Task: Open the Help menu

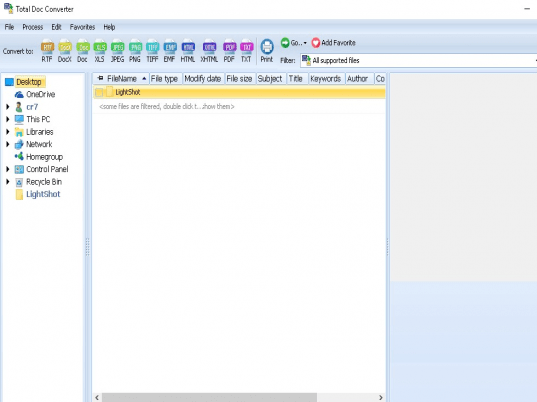Action: click(x=109, y=27)
